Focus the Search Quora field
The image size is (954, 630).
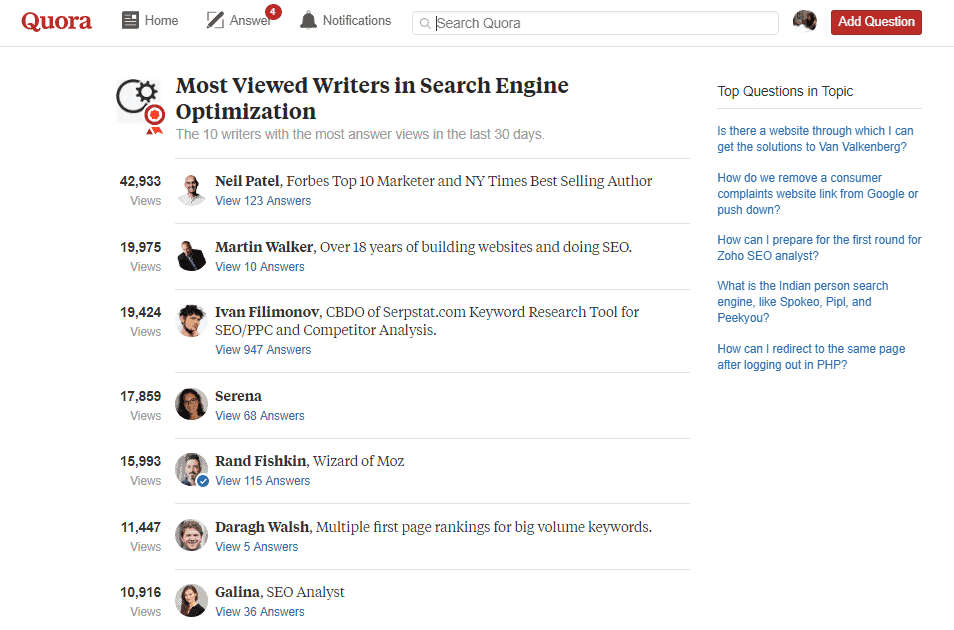[595, 23]
